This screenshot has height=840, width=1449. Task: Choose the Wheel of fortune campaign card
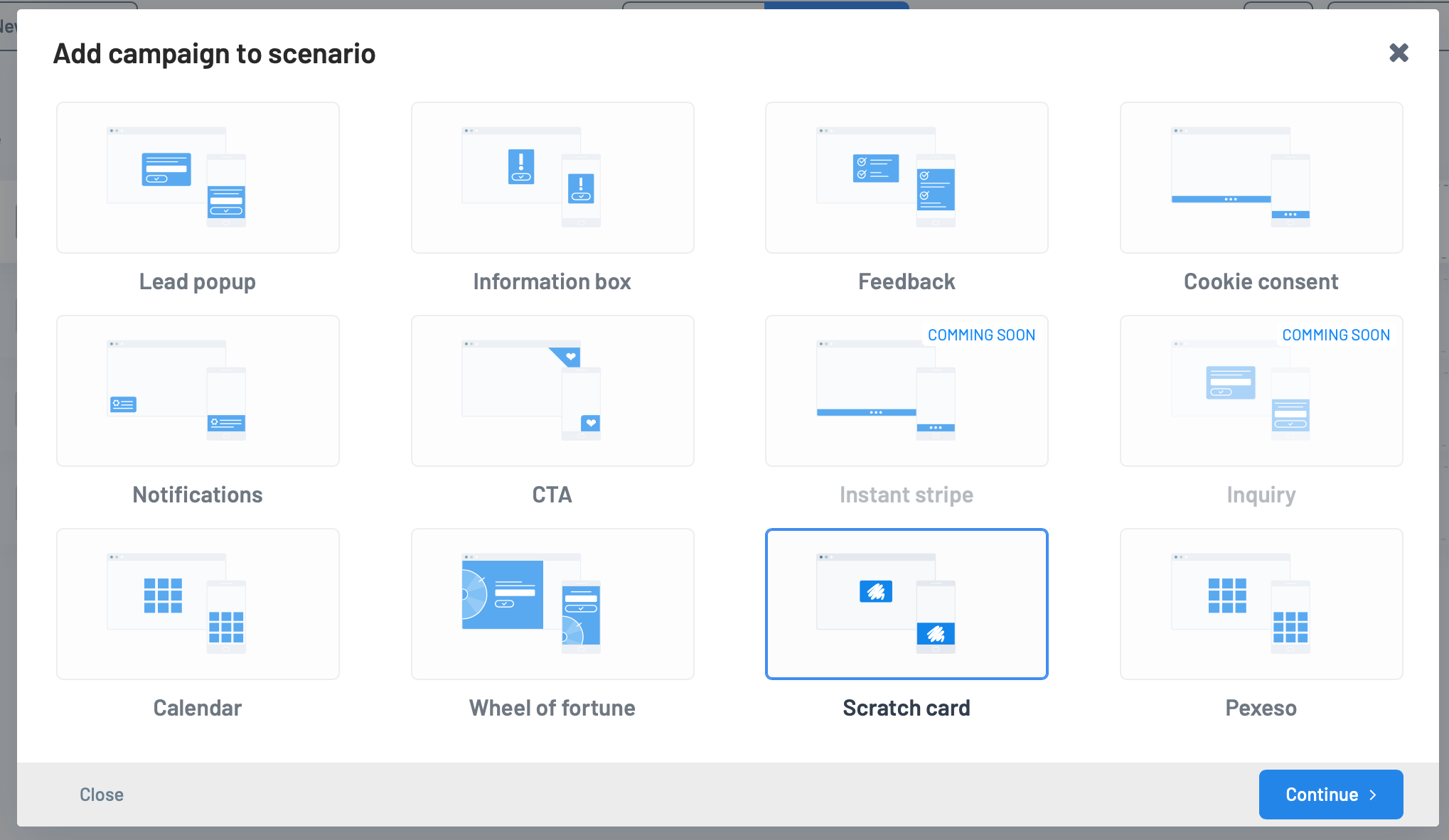tap(552, 604)
